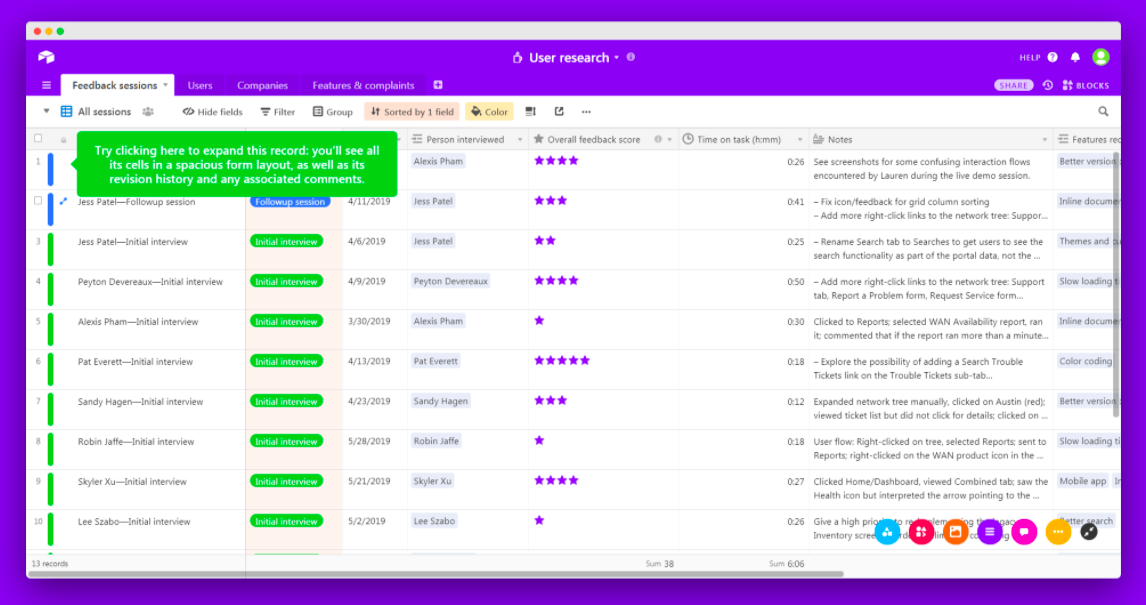Click the SHARE button

(1014, 85)
